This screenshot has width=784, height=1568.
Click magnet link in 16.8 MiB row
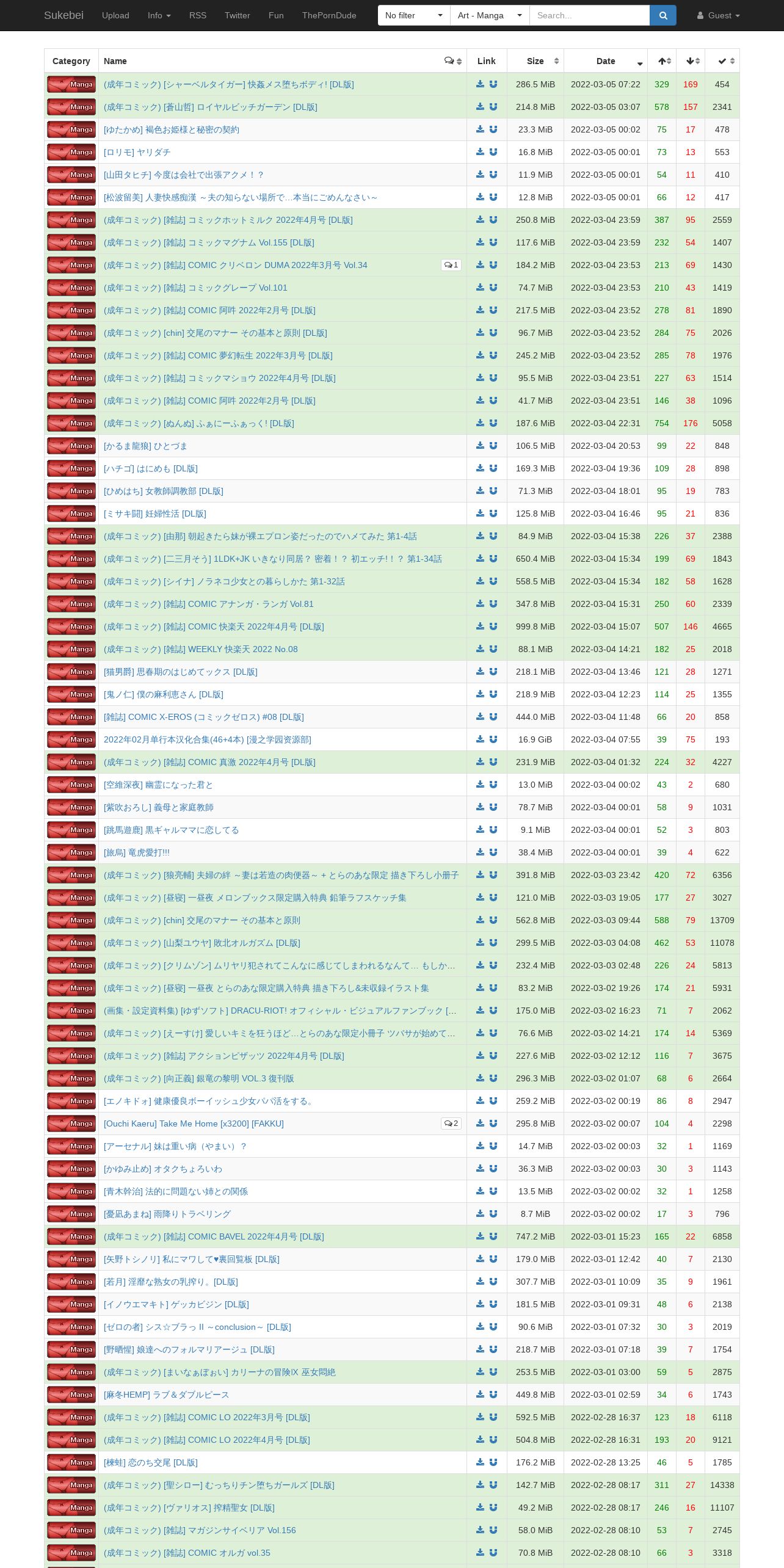click(493, 152)
